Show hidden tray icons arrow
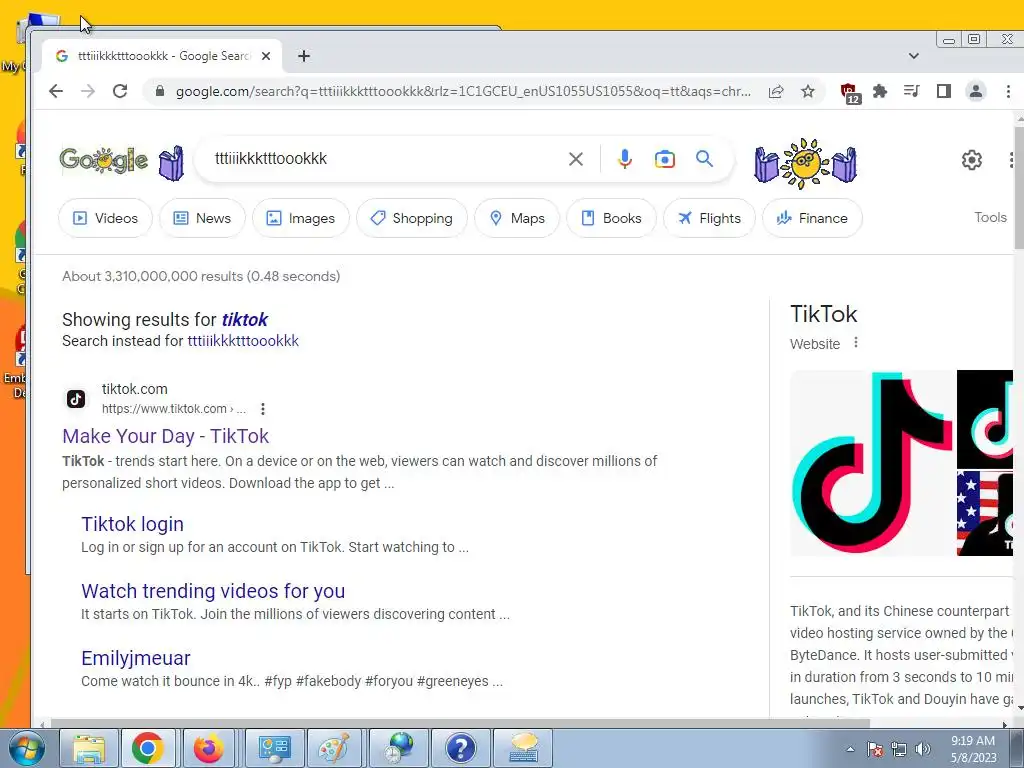The image size is (1024, 768). [x=850, y=749]
